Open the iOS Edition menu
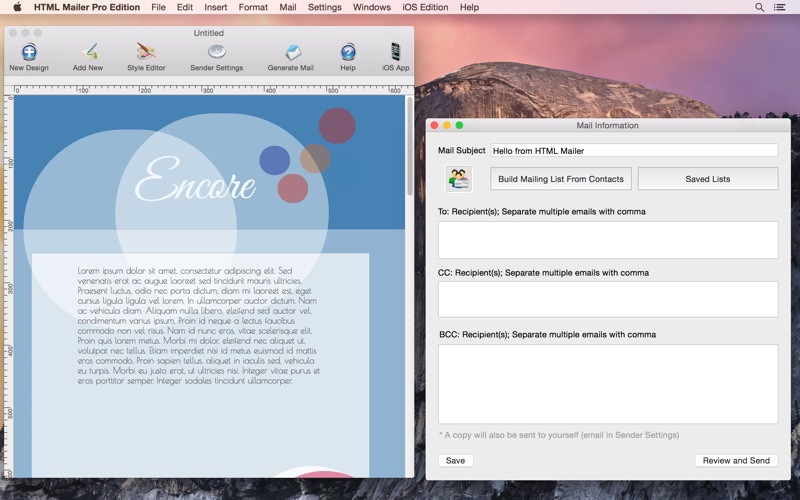 click(426, 7)
